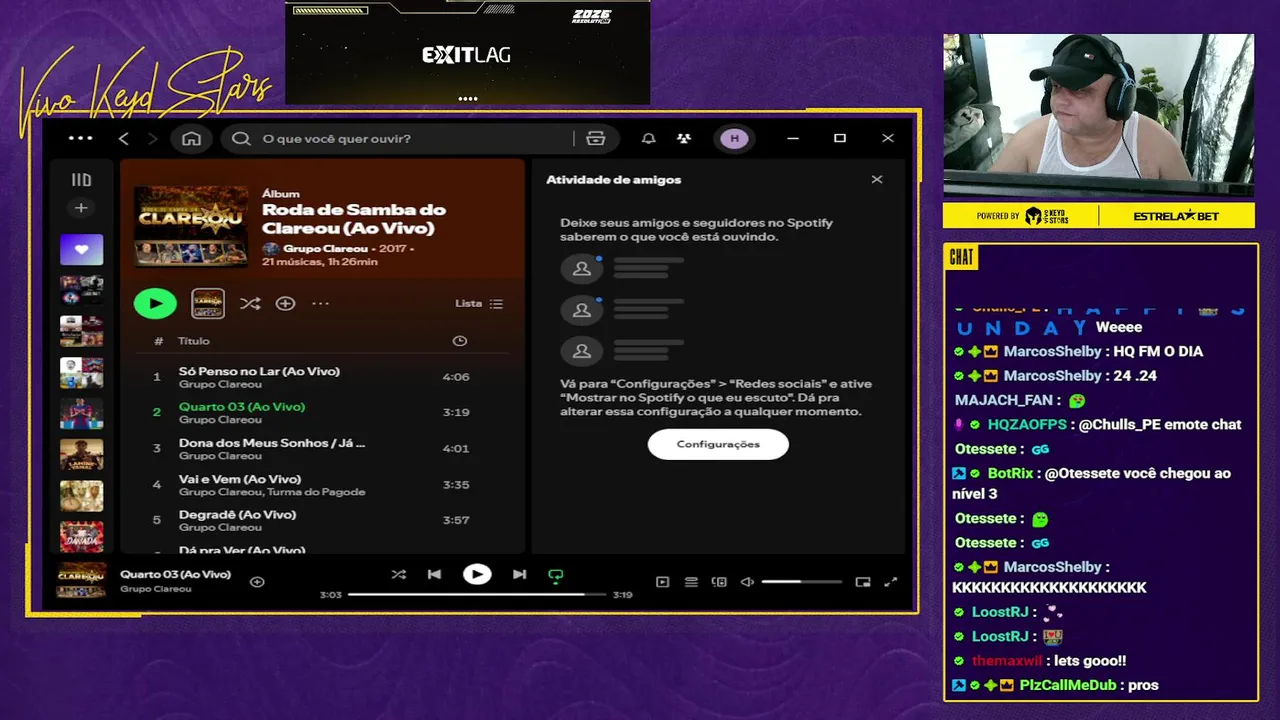Open the Browse icon in search bar

tap(596, 138)
